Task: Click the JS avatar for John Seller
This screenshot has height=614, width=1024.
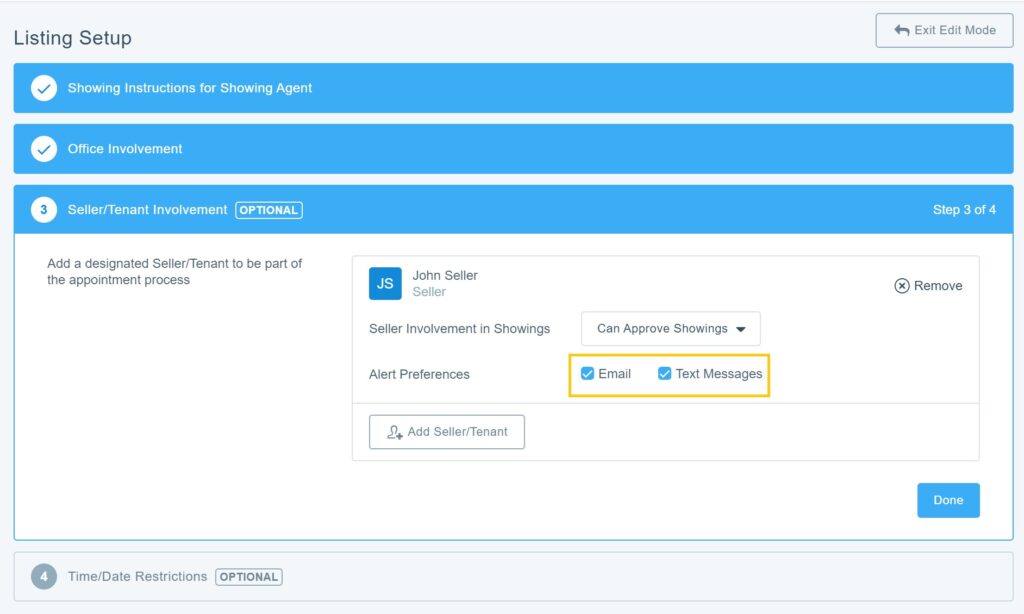Action: click(385, 284)
